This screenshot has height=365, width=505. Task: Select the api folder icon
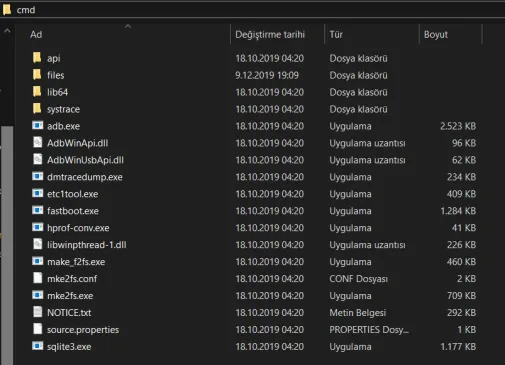(37, 58)
